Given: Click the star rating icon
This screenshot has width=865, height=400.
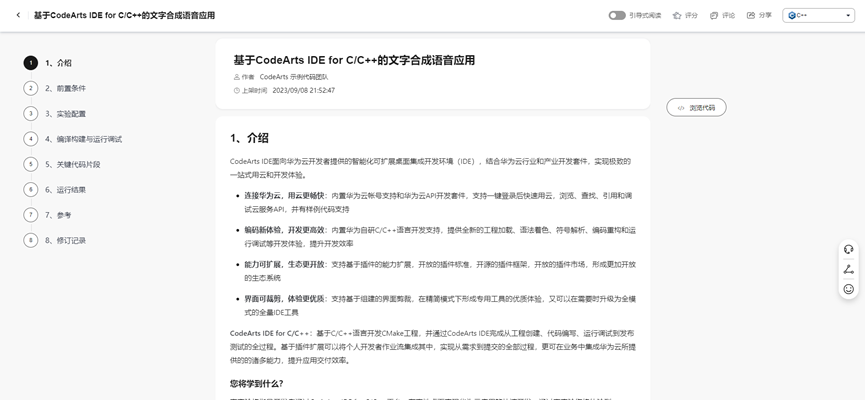Looking at the screenshot, I should click(x=677, y=15).
